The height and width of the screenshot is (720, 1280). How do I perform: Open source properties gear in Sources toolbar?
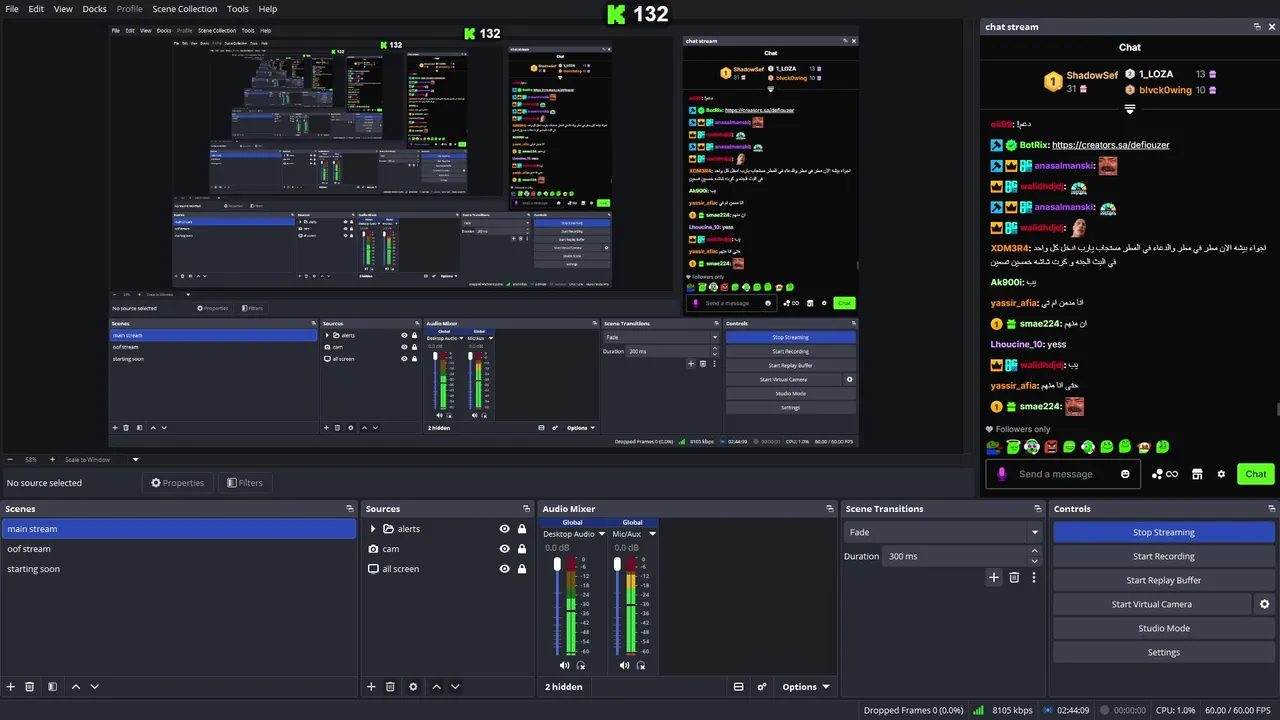coord(413,687)
